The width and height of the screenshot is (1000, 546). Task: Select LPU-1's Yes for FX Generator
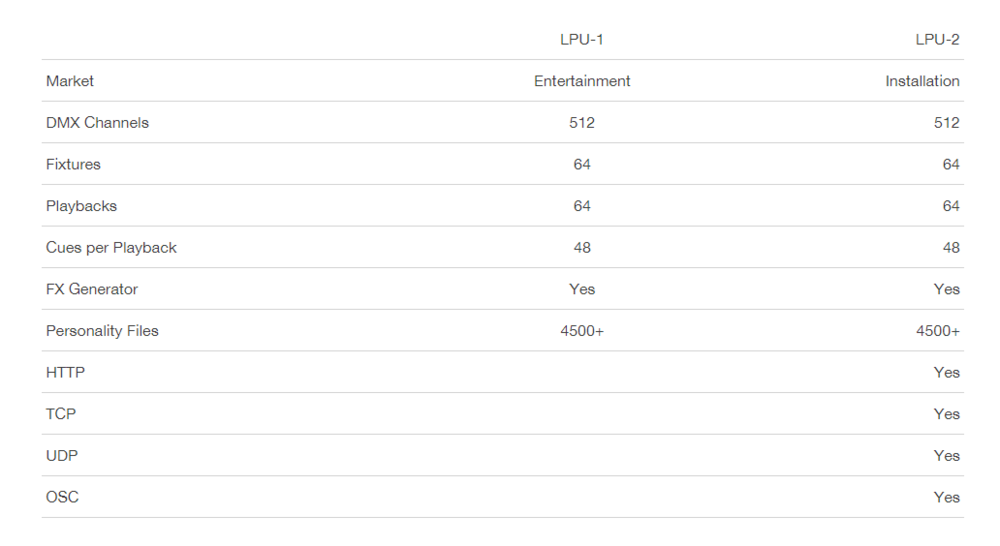point(582,289)
